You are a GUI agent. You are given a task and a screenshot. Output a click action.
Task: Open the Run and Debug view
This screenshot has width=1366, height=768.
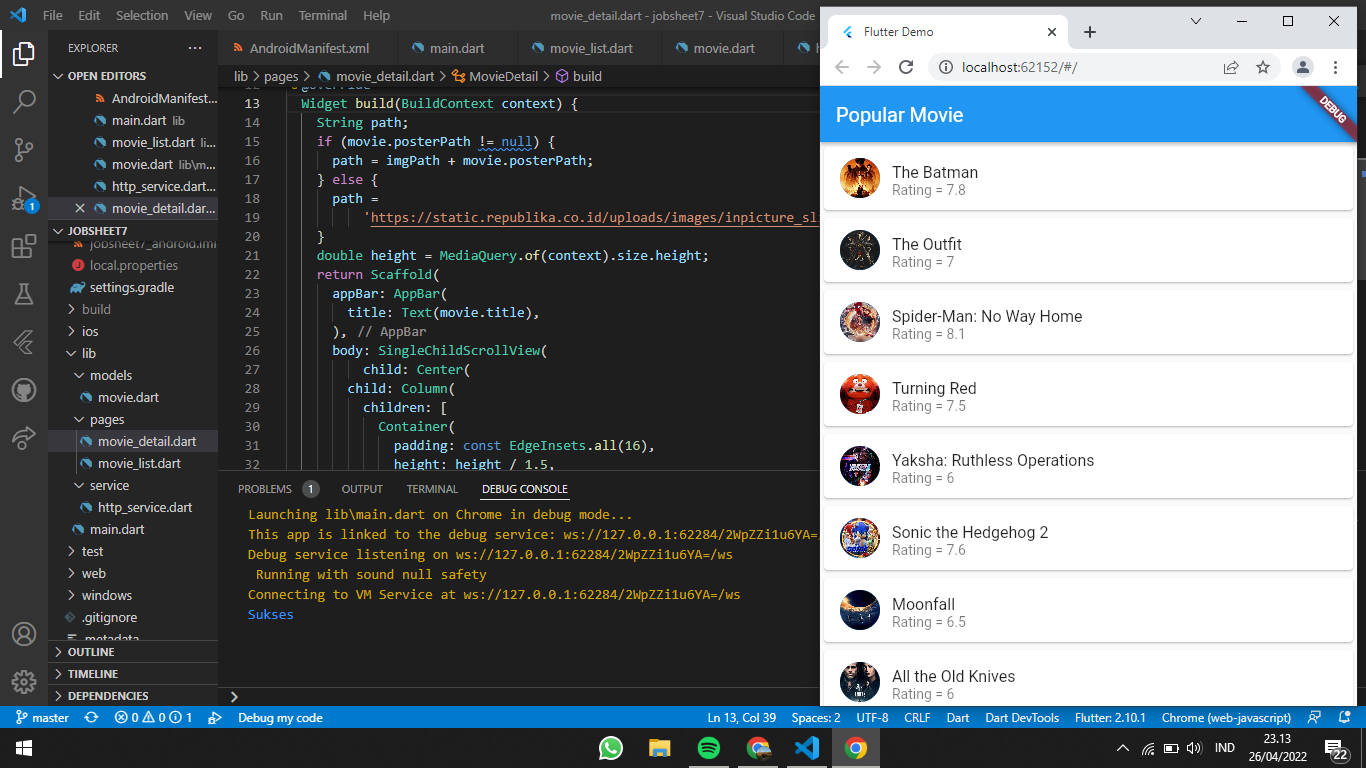pos(24,198)
